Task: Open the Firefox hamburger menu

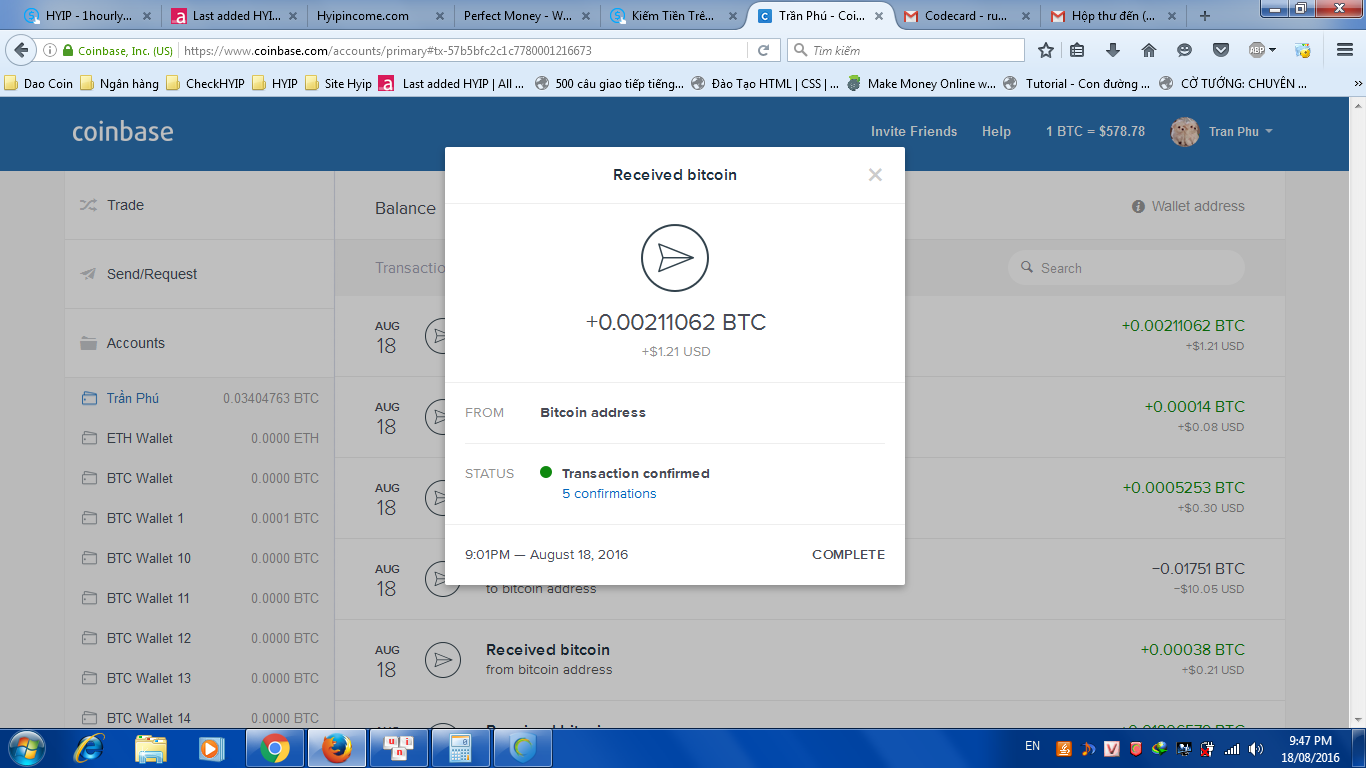Action: tap(1345, 50)
